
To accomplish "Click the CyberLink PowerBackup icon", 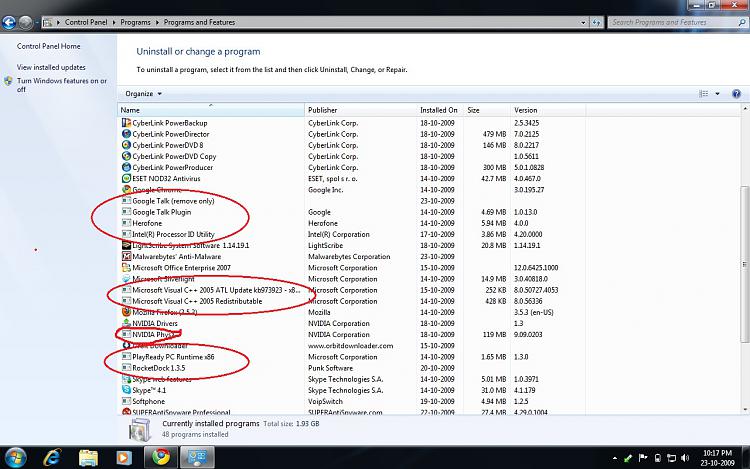I will (126, 123).
